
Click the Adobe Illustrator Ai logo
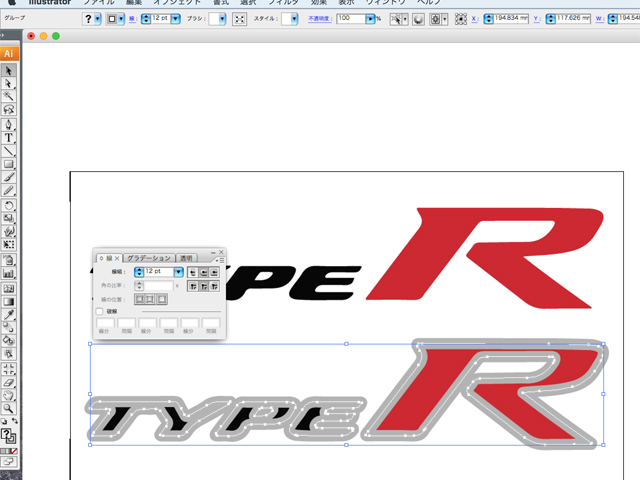(9, 53)
